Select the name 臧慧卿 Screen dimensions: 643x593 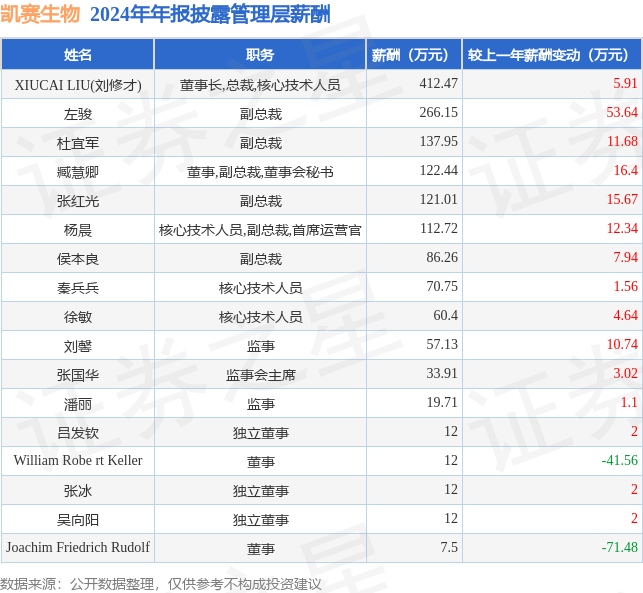pyautogui.click(x=78, y=172)
